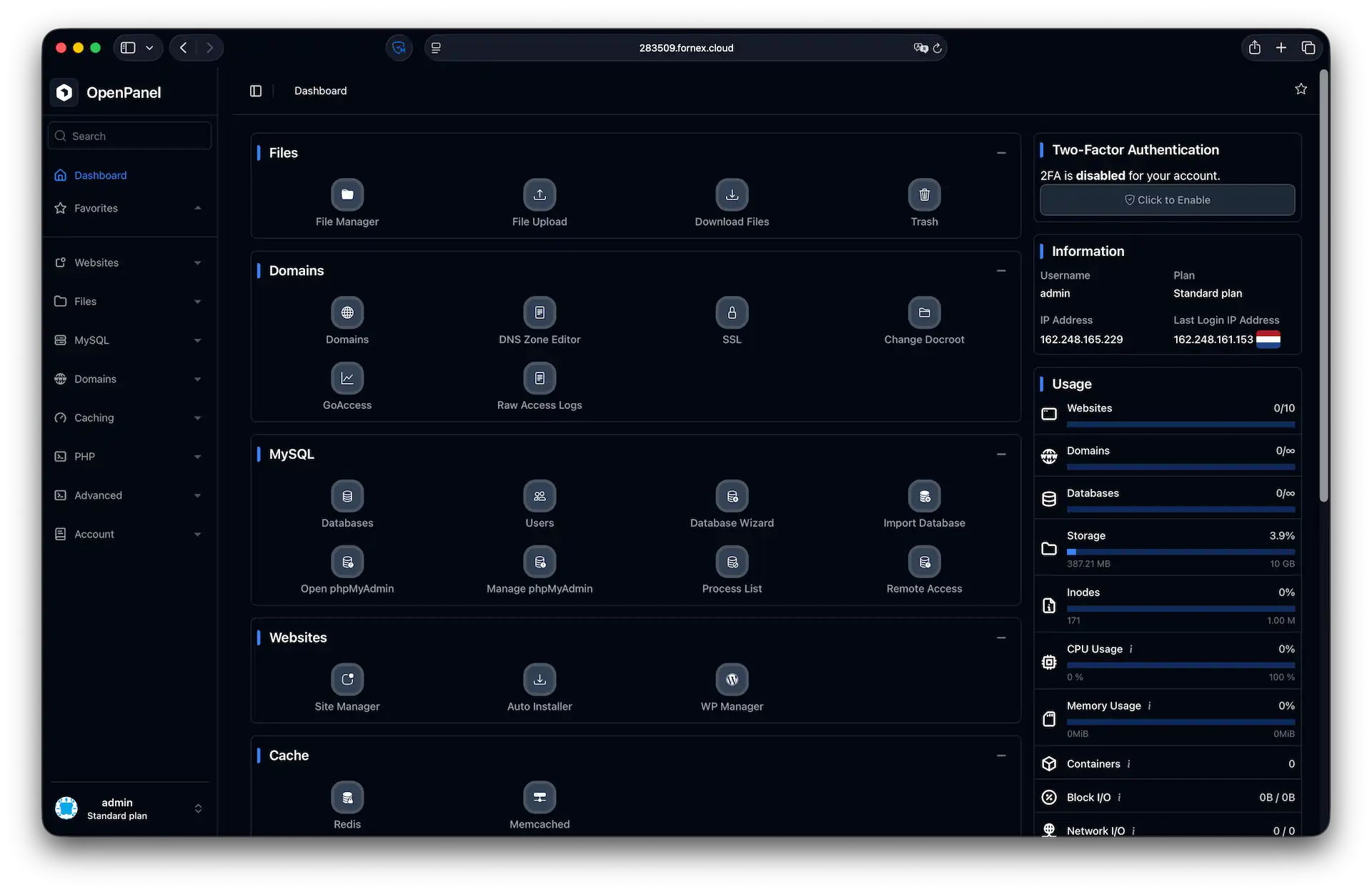Expand the Account sidebar section
This screenshot has height=892, width=1372.
[129, 534]
